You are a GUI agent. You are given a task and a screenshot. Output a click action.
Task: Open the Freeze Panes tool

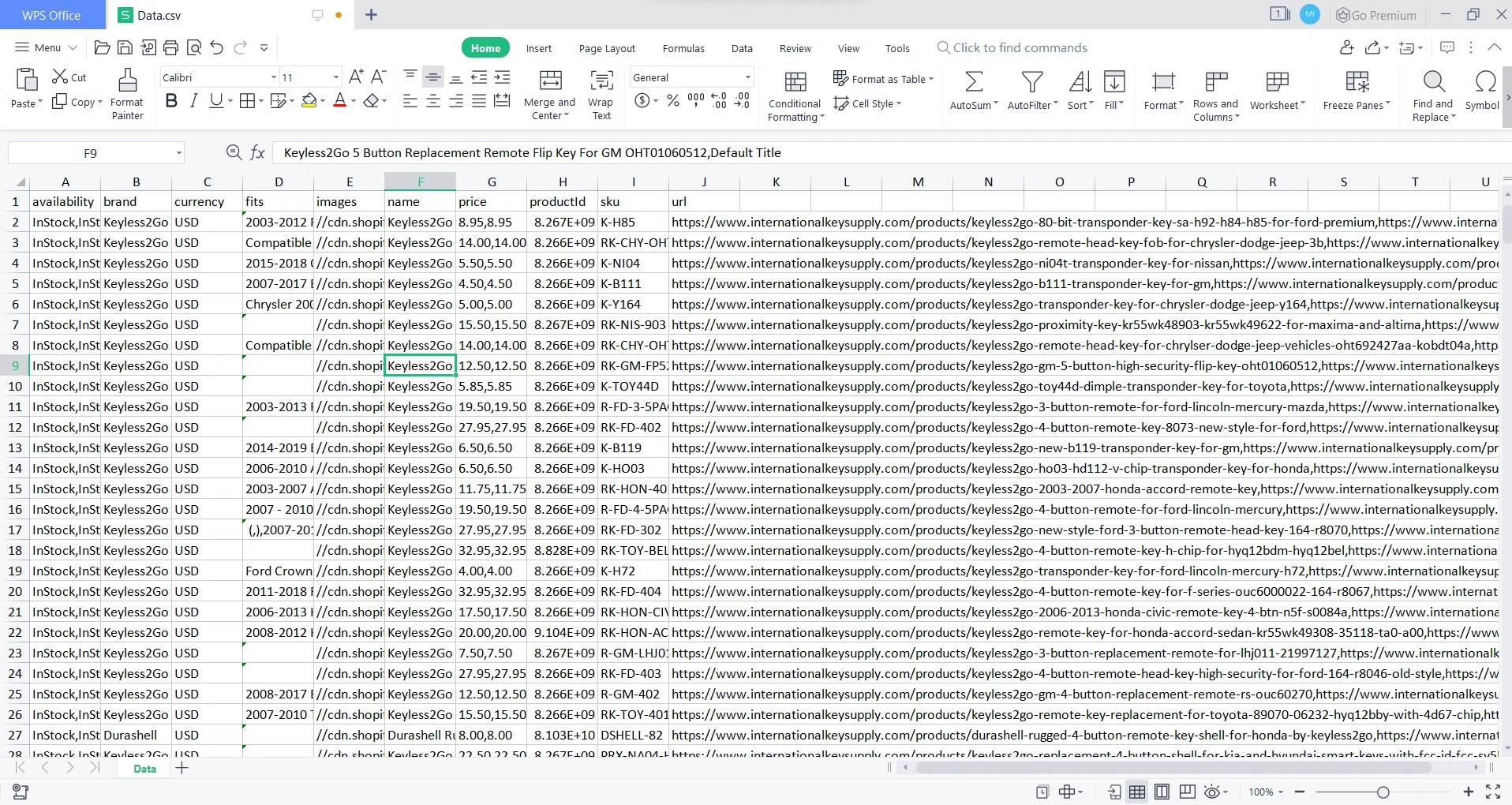click(x=1357, y=91)
